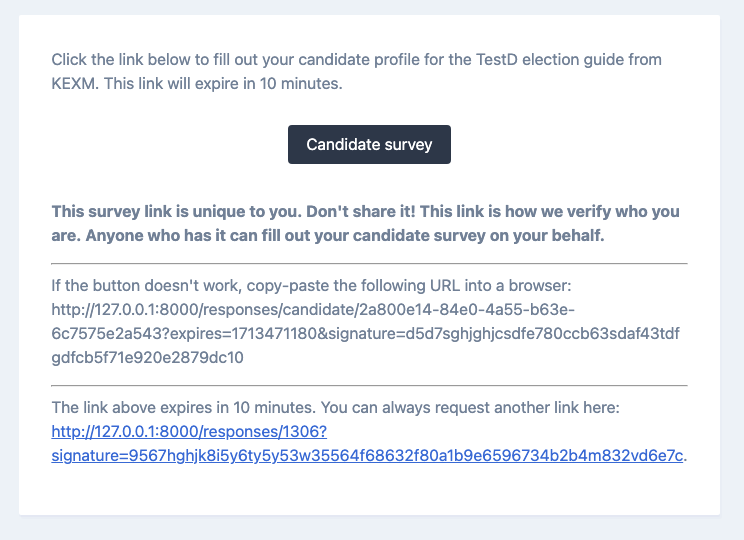The image size is (744, 540).
Task: Click the divider line below the fallback URL
Action: [x=369, y=385]
